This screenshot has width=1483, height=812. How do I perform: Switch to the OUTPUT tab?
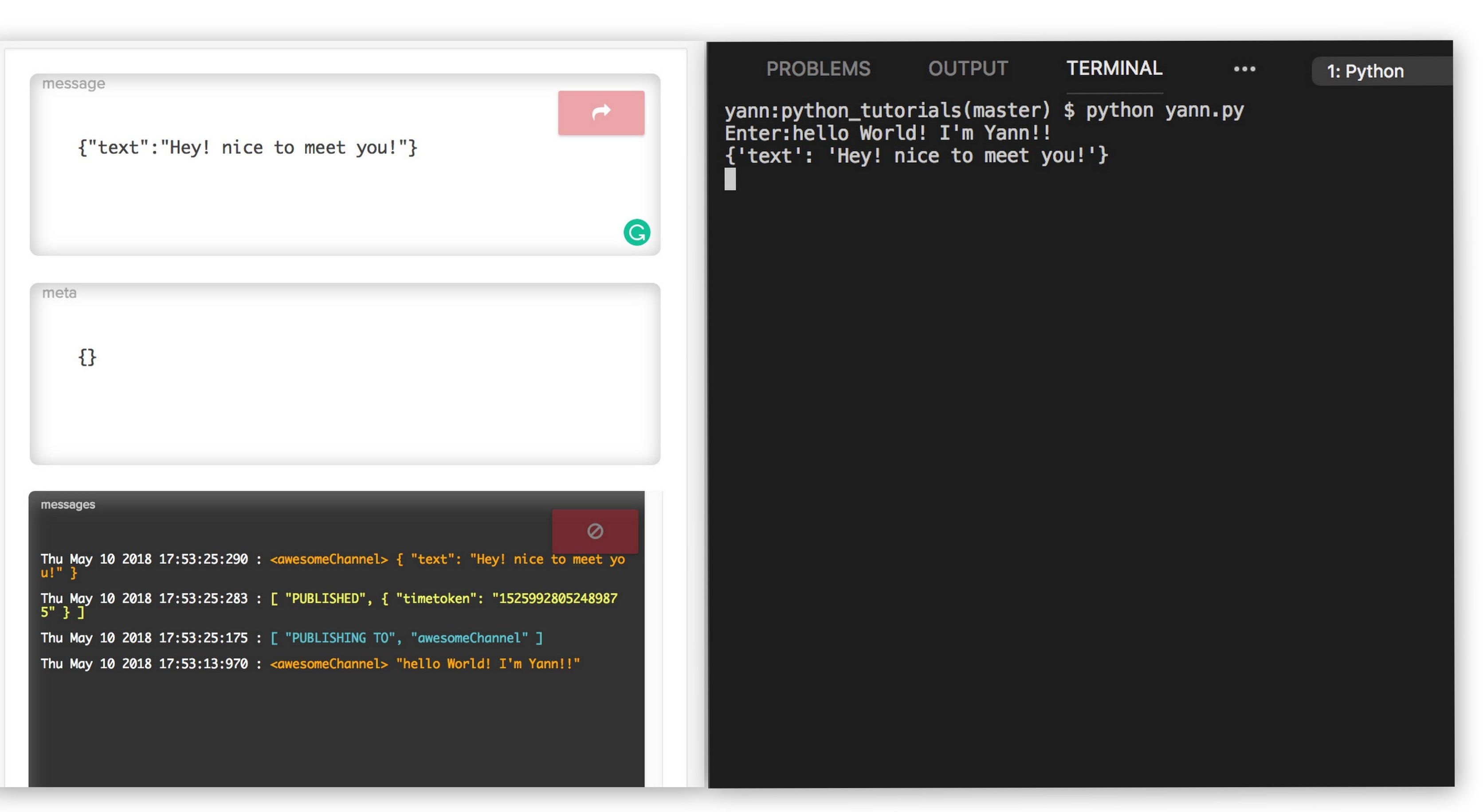(968, 69)
